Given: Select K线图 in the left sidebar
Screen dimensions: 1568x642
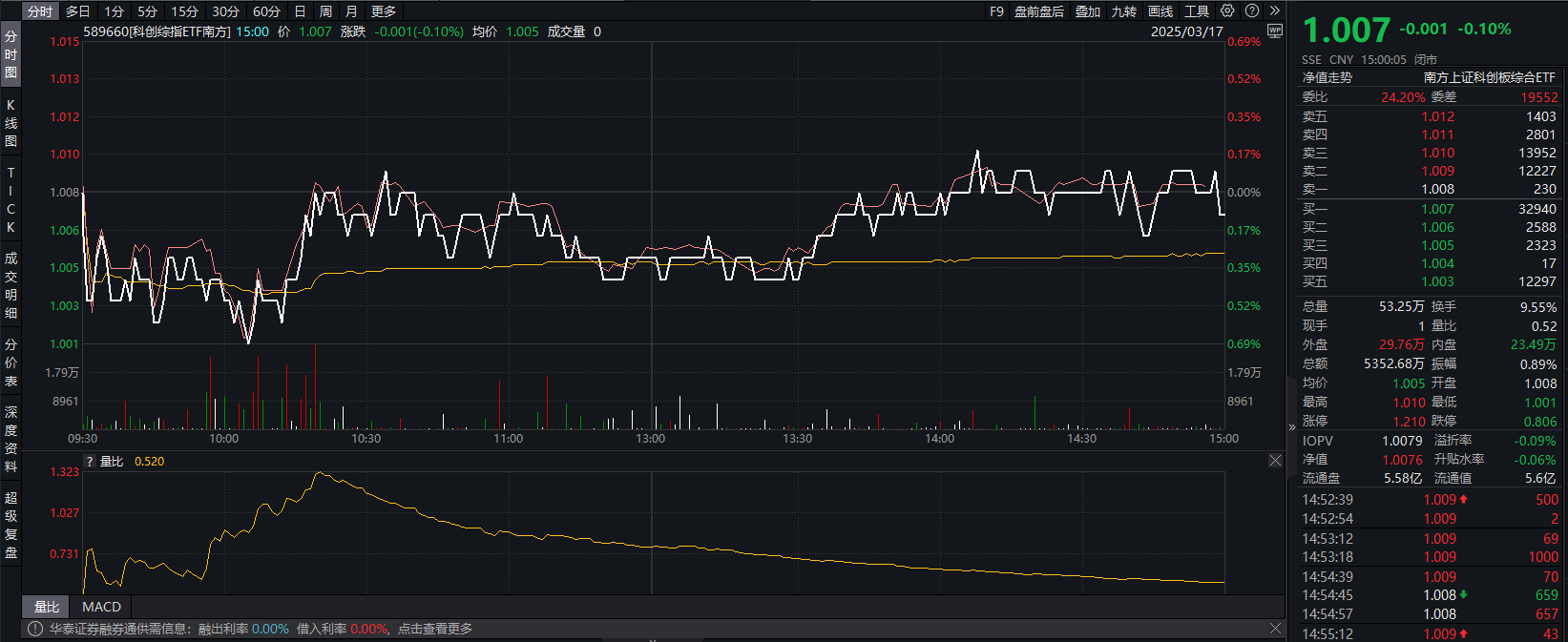Looking at the screenshot, I should (x=10, y=123).
